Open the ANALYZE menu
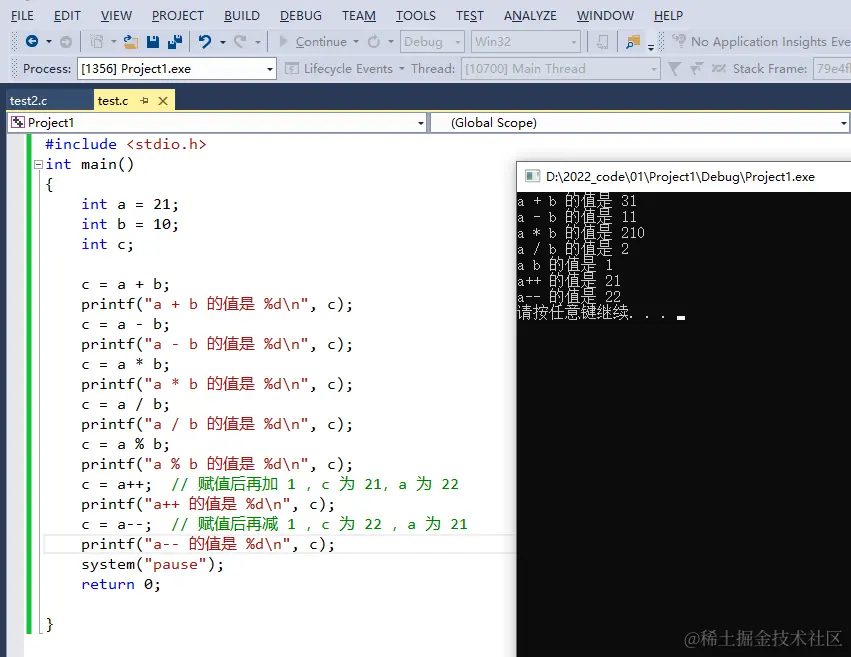The image size is (851, 657). coord(530,16)
